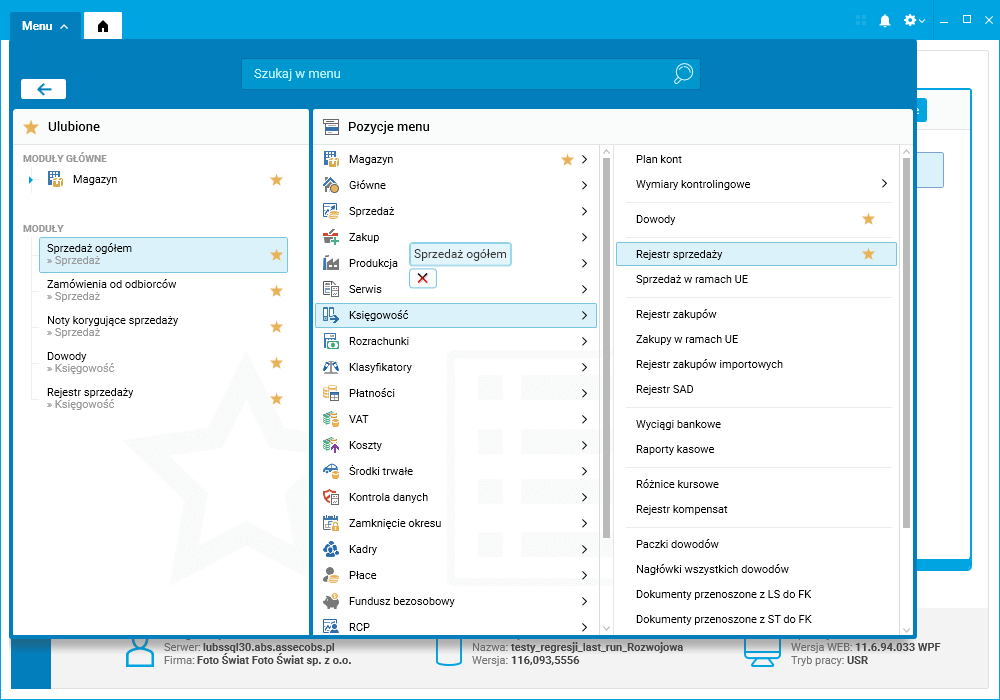This screenshot has width=1000, height=700.
Task: Click the Sprzedaż module icon
Action: click(331, 211)
